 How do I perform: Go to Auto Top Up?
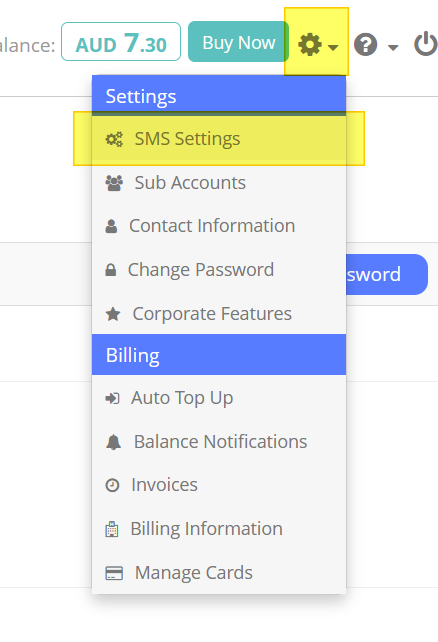pos(219,398)
